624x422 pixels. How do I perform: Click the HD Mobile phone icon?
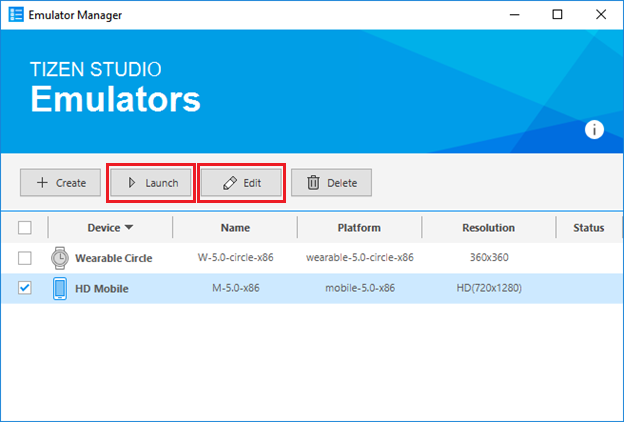tap(61, 288)
